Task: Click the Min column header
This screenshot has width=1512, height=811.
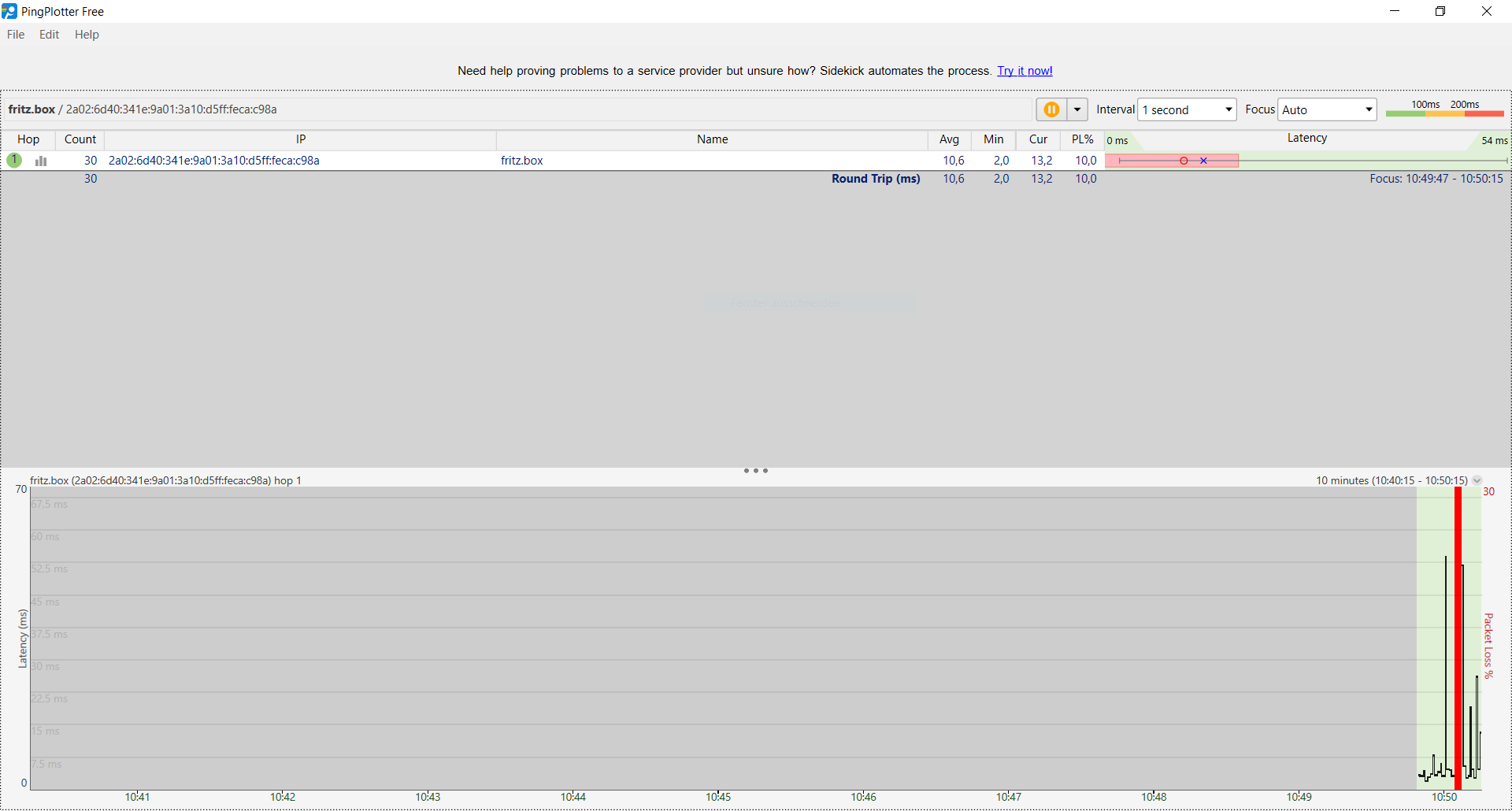Action: (994, 139)
